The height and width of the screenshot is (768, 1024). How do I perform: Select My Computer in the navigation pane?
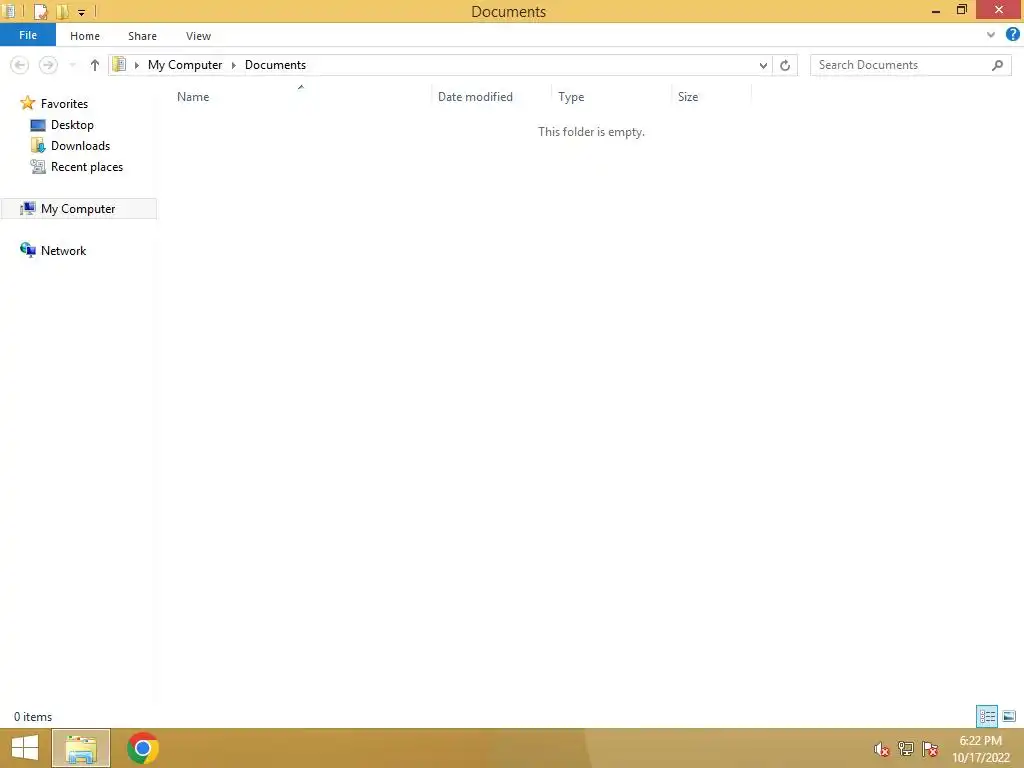(78, 208)
